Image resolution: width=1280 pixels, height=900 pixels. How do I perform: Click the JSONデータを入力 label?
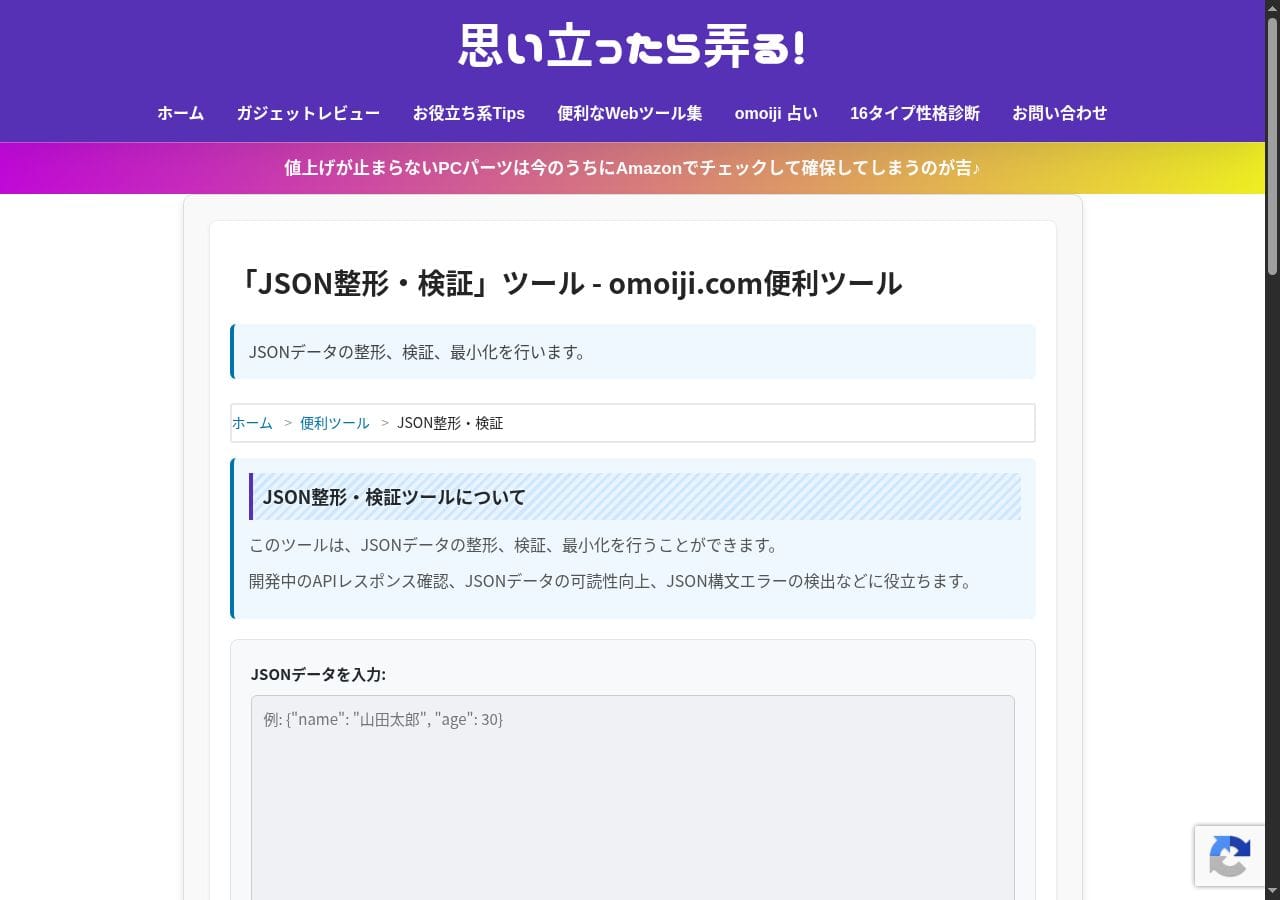click(318, 674)
